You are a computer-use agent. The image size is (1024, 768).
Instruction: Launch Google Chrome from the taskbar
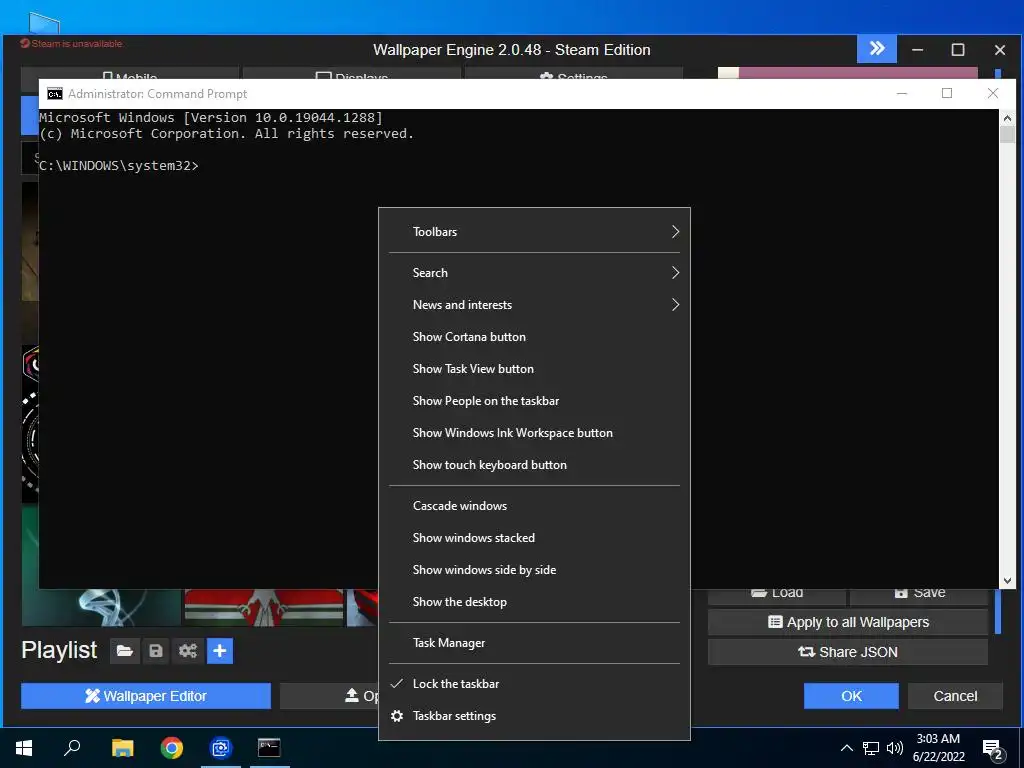(172, 748)
